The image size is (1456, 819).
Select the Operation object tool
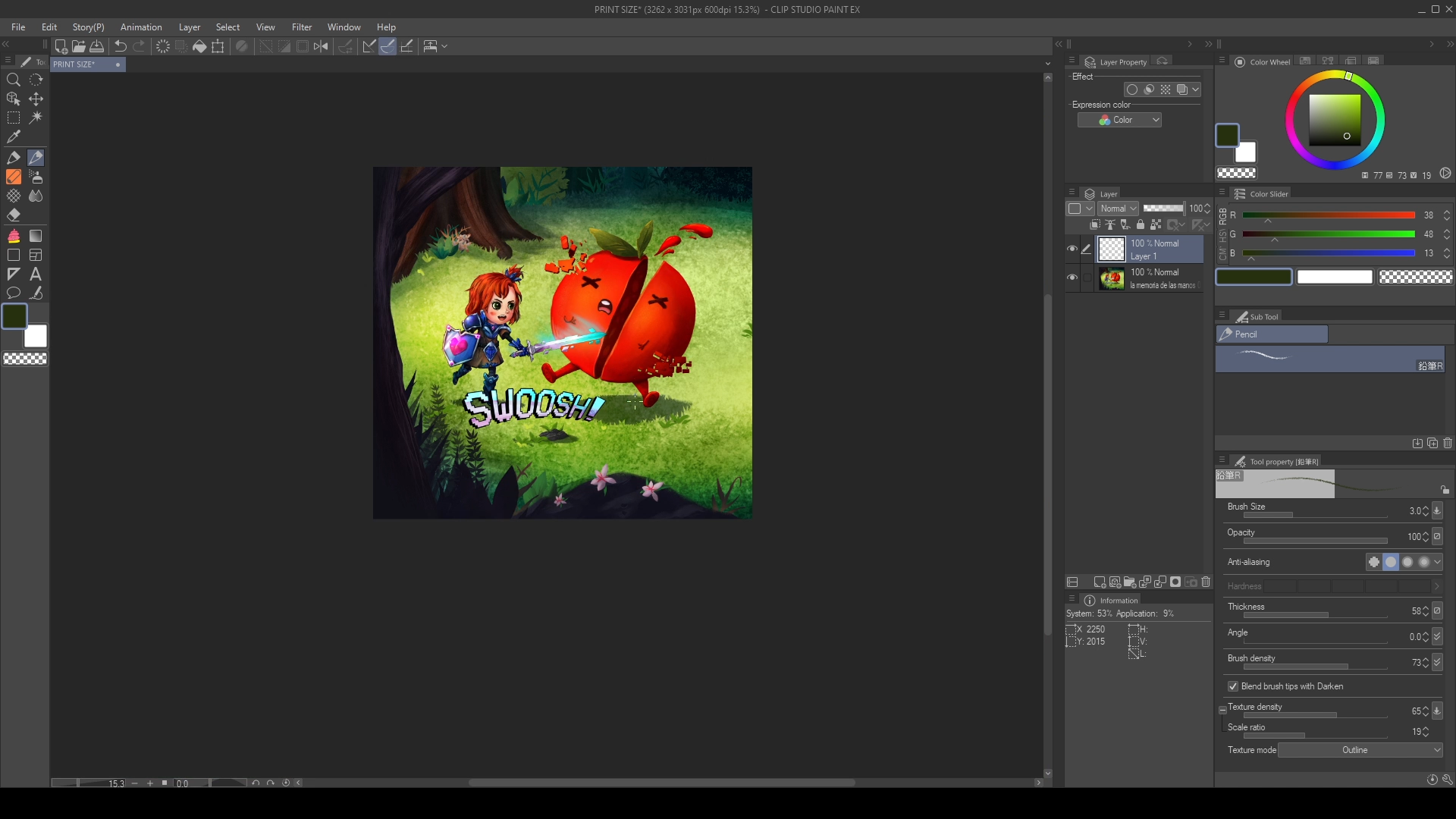coord(13,99)
